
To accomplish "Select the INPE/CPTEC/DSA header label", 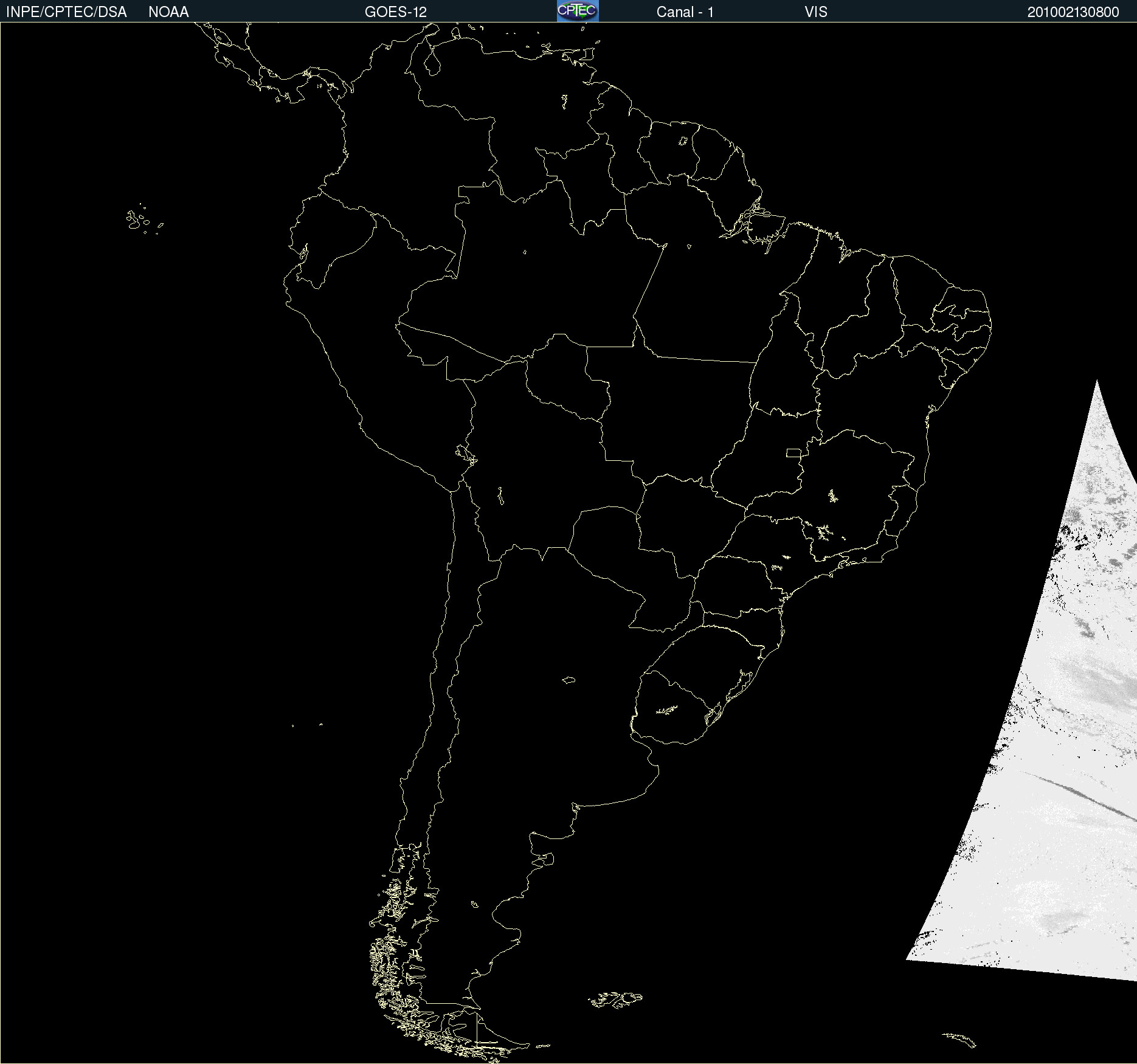I will click(66, 12).
